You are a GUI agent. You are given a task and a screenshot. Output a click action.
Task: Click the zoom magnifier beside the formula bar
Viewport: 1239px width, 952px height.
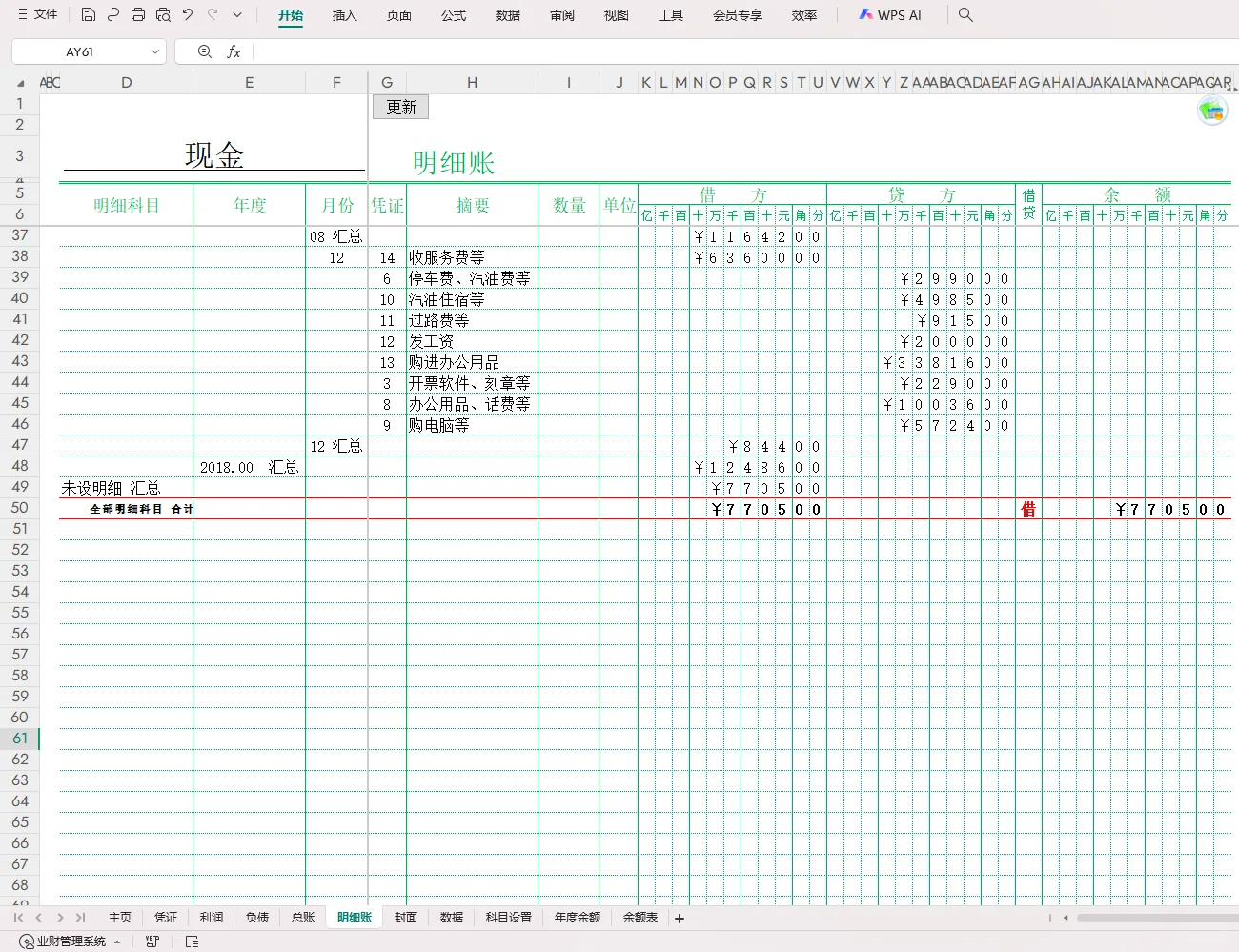click(x=204, y=51)
